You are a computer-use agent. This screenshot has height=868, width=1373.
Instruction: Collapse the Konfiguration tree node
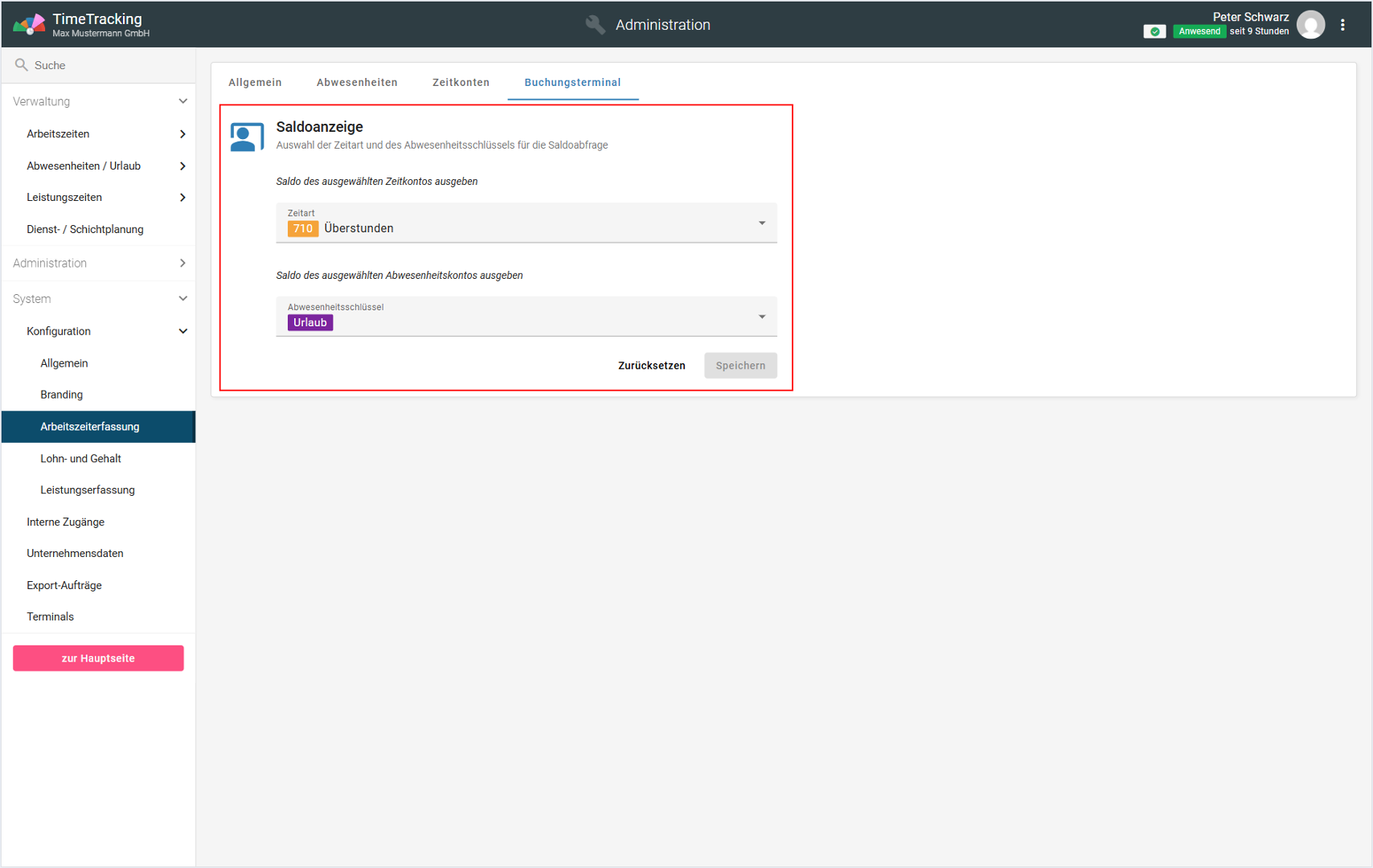[x=182, y=331]
